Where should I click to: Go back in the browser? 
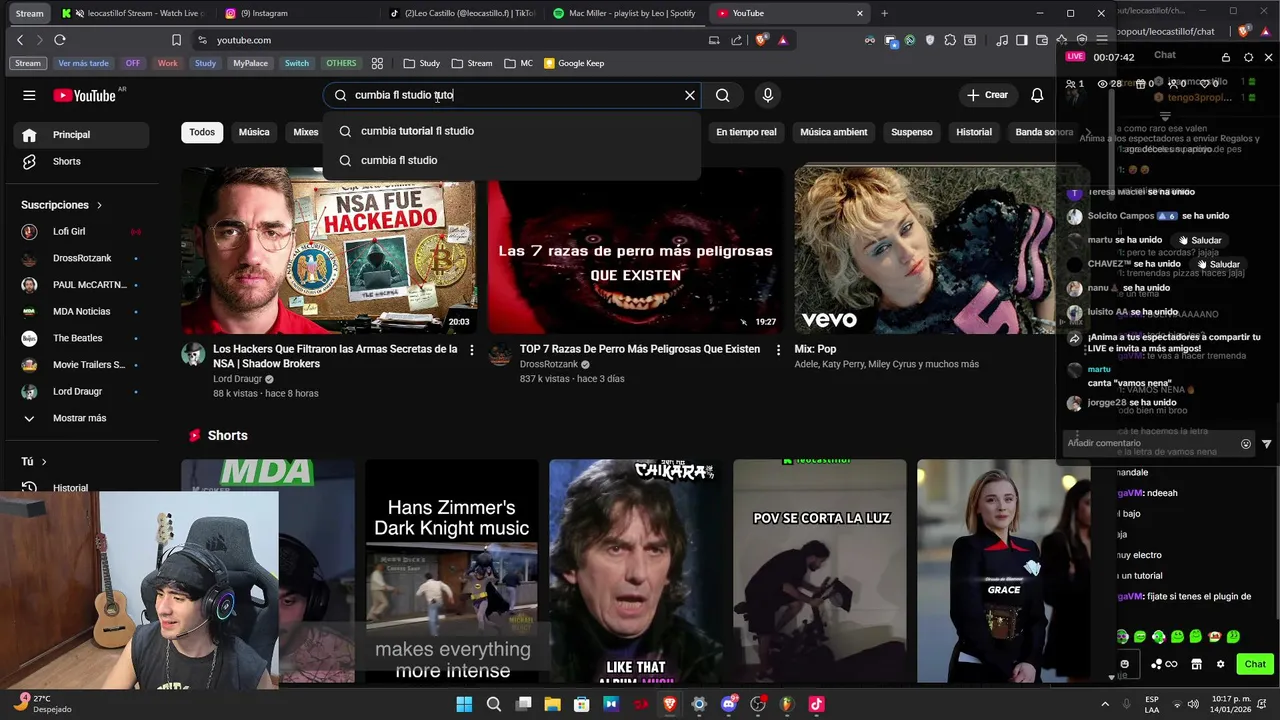[20, 40]
